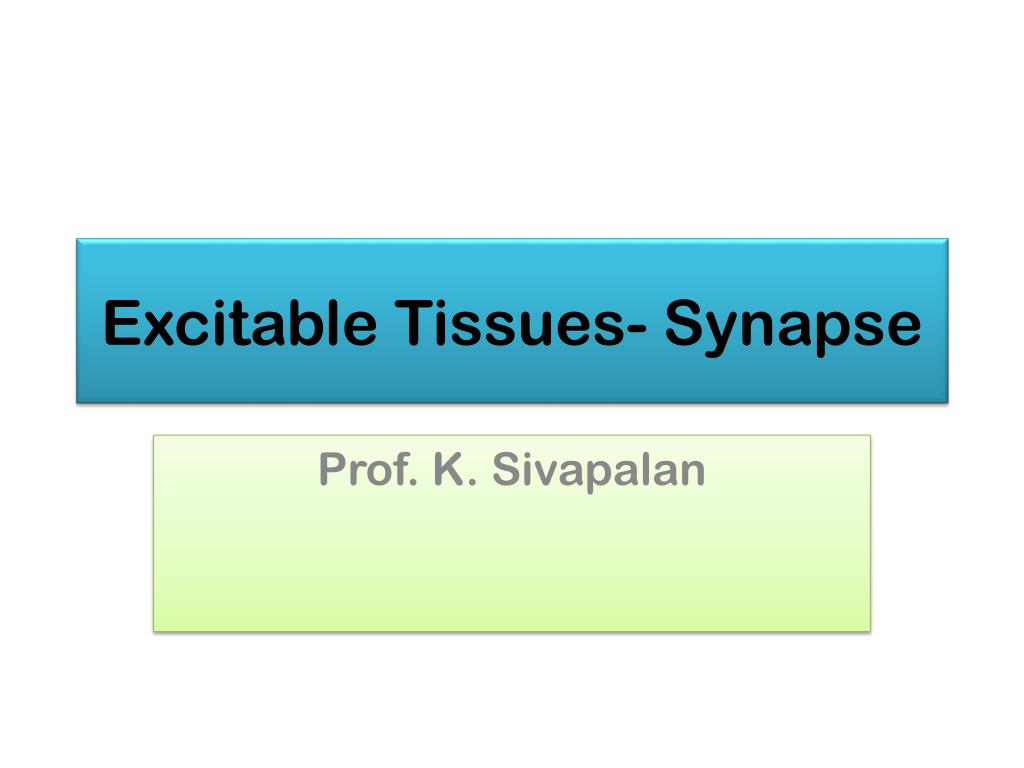Viewport: 1024px width, 768px height.
Task: Select the initial "K." in the subtitle
Action: pos(456,469)
